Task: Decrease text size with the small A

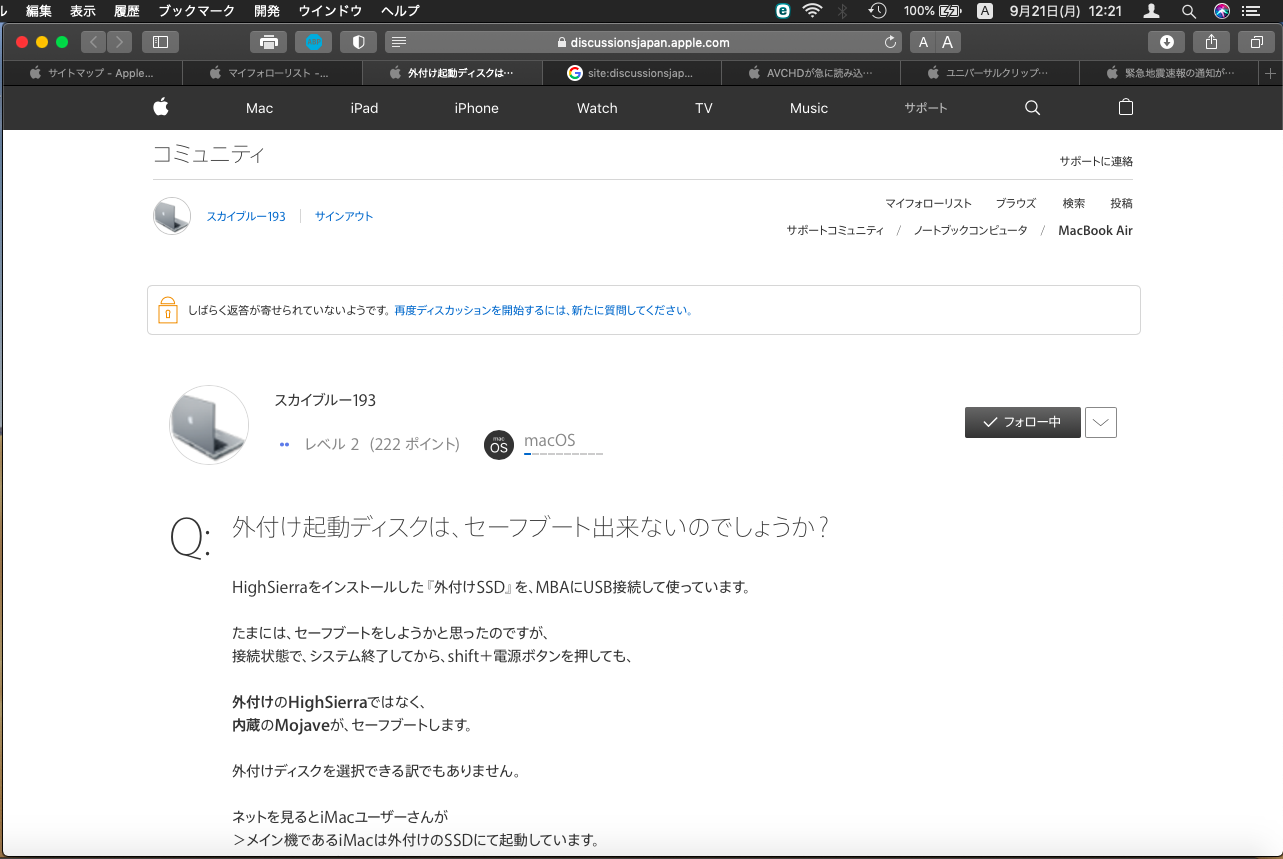Action: (x=923, y=42)
